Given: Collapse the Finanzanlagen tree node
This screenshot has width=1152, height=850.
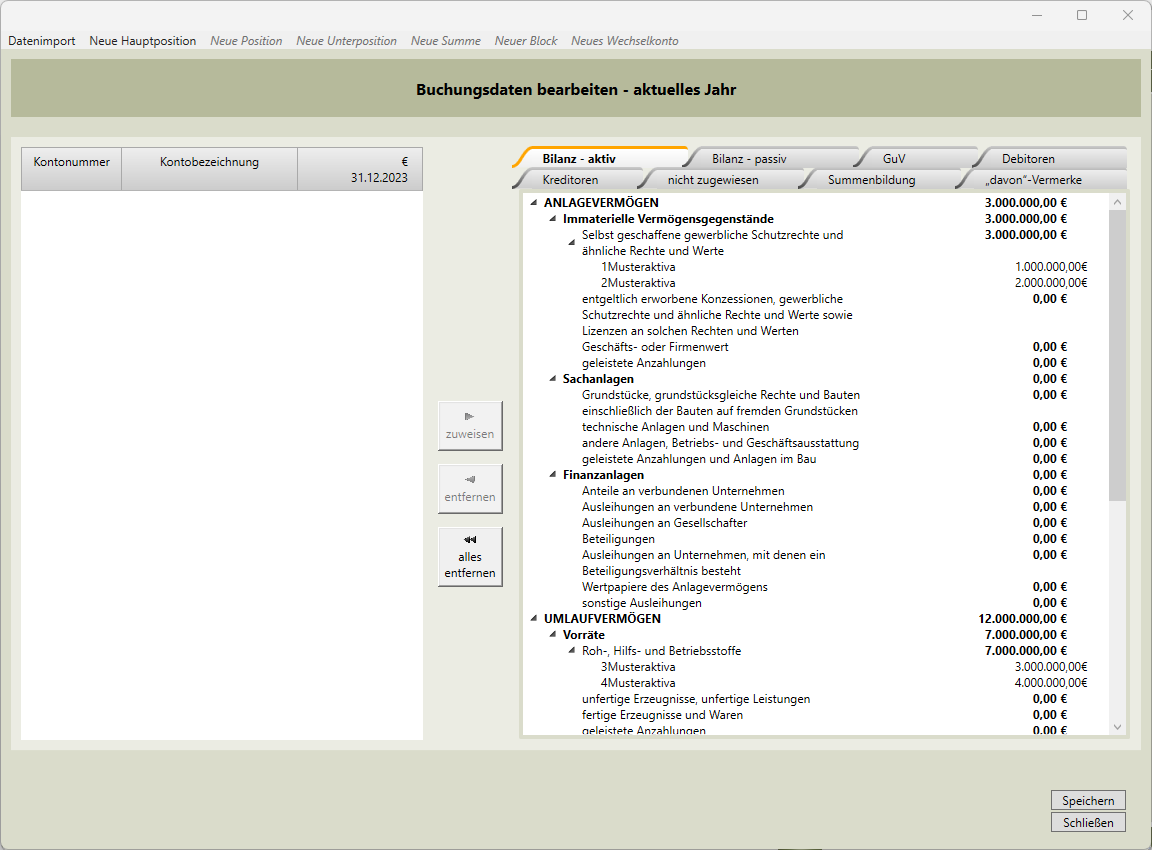Looking at the screenshot, I should click(553, 475).
